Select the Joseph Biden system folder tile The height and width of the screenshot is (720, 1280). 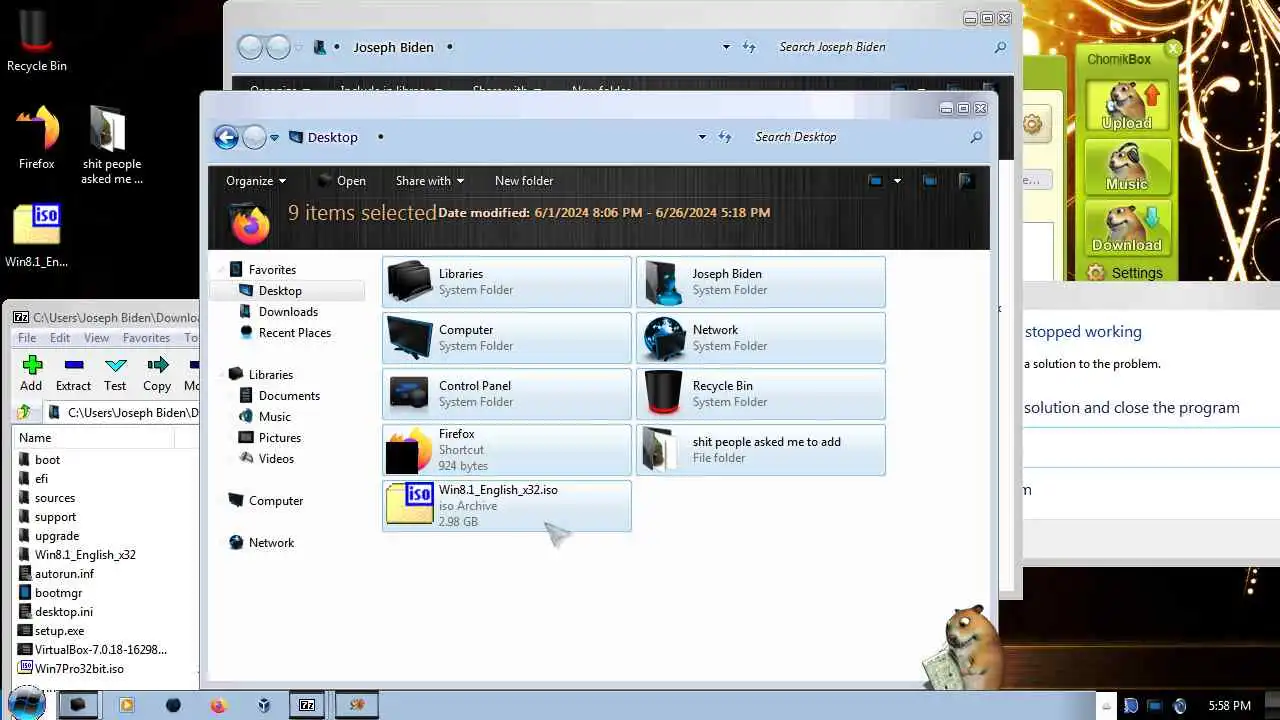(x=761, y=282)
